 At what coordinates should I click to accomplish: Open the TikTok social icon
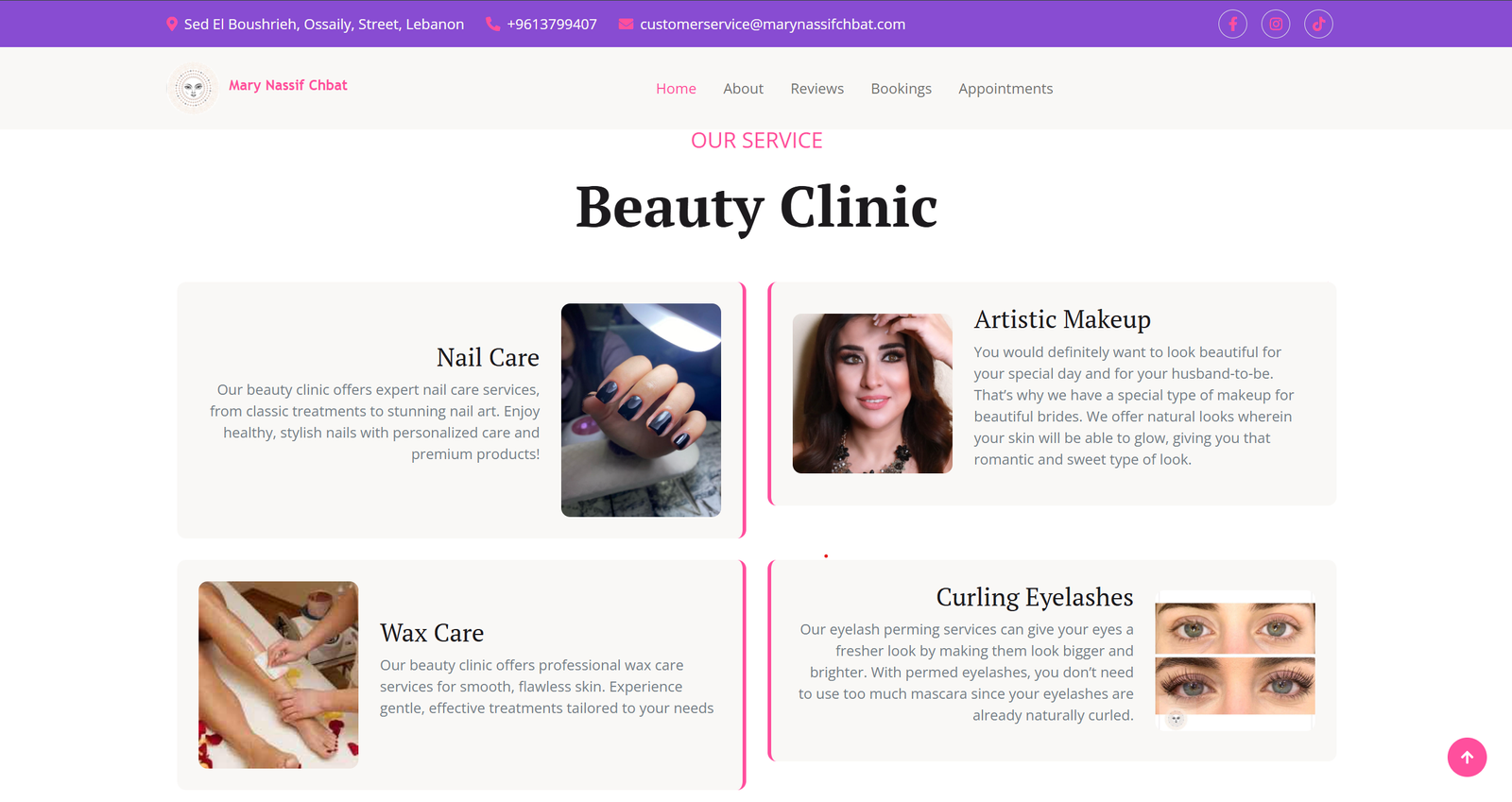(x=1318, y=24)
